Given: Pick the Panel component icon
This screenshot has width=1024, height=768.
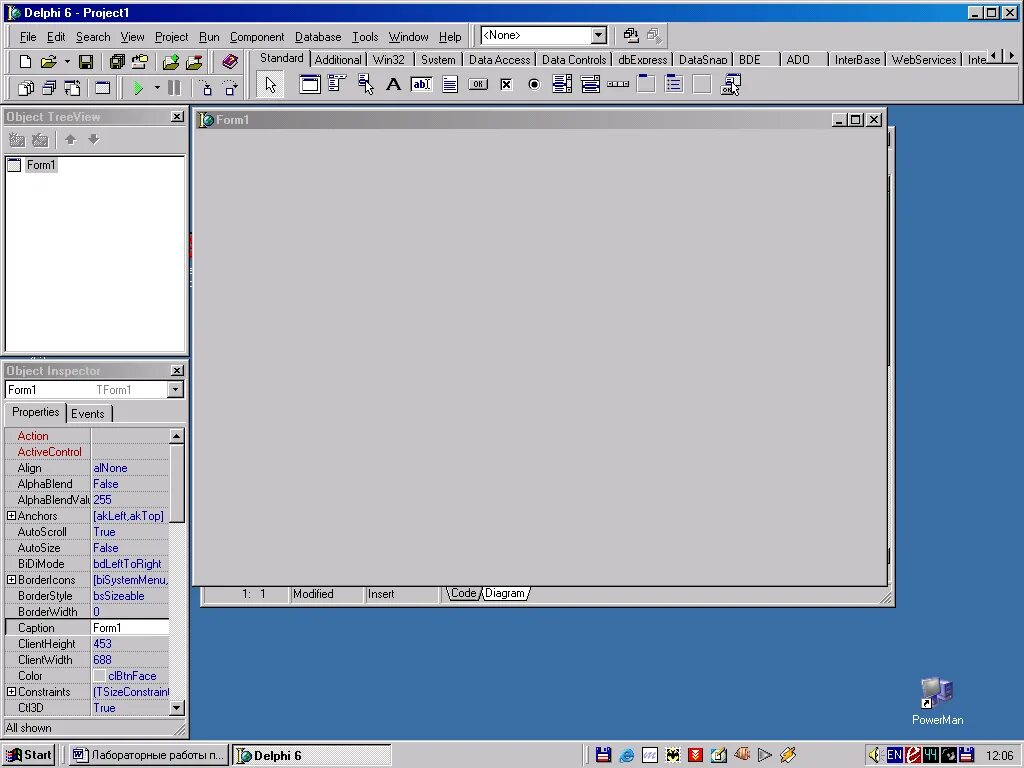Looking at the screenshot, I should click(702, 84).
